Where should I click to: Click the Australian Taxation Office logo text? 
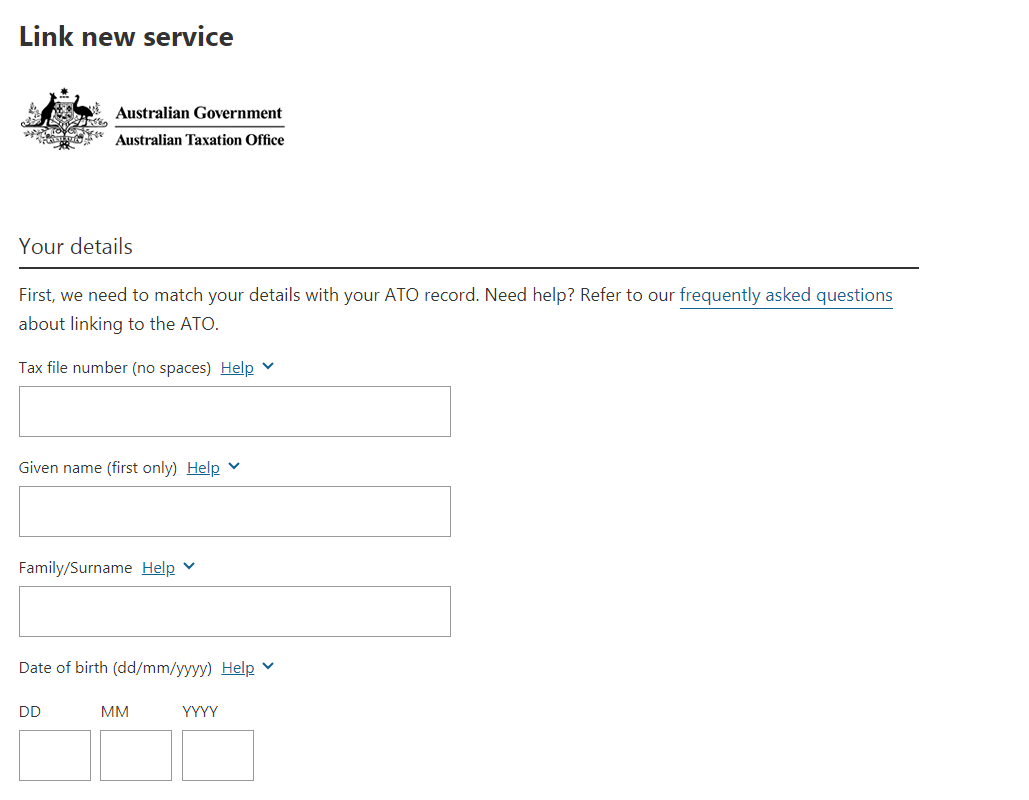tap(200, 140)
